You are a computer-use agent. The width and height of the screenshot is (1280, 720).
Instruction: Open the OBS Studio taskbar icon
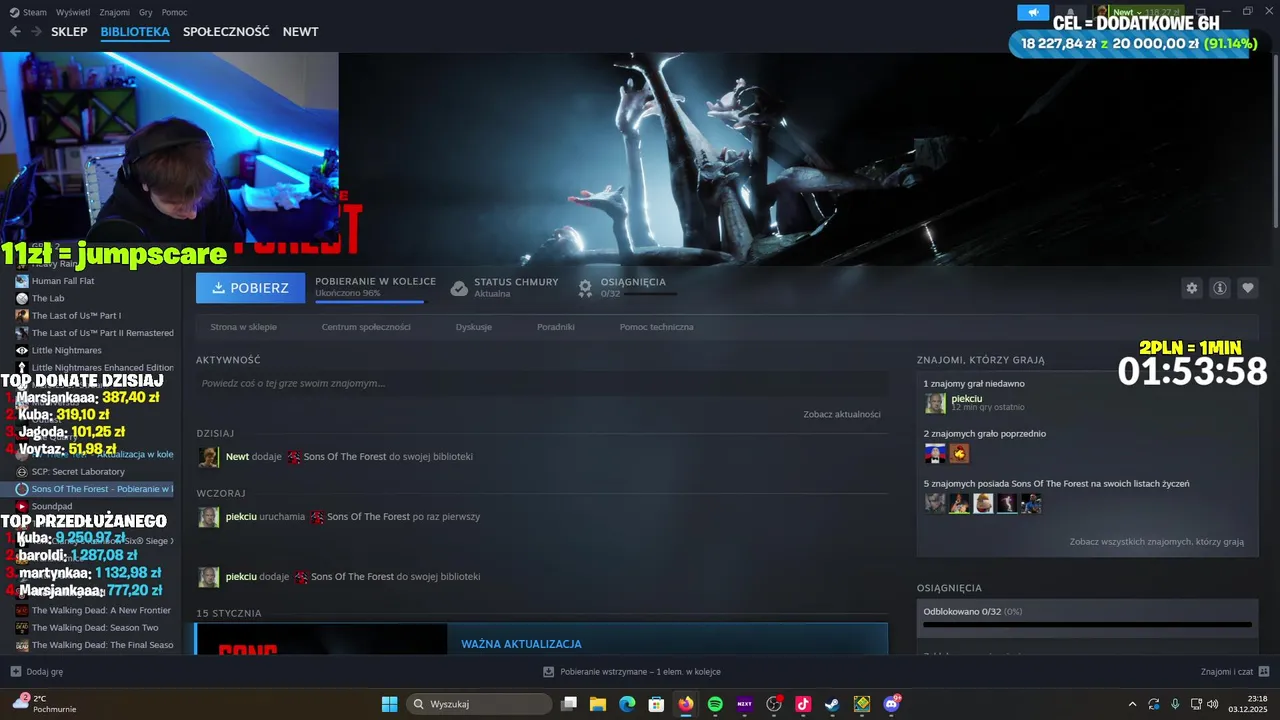[773, 704]
